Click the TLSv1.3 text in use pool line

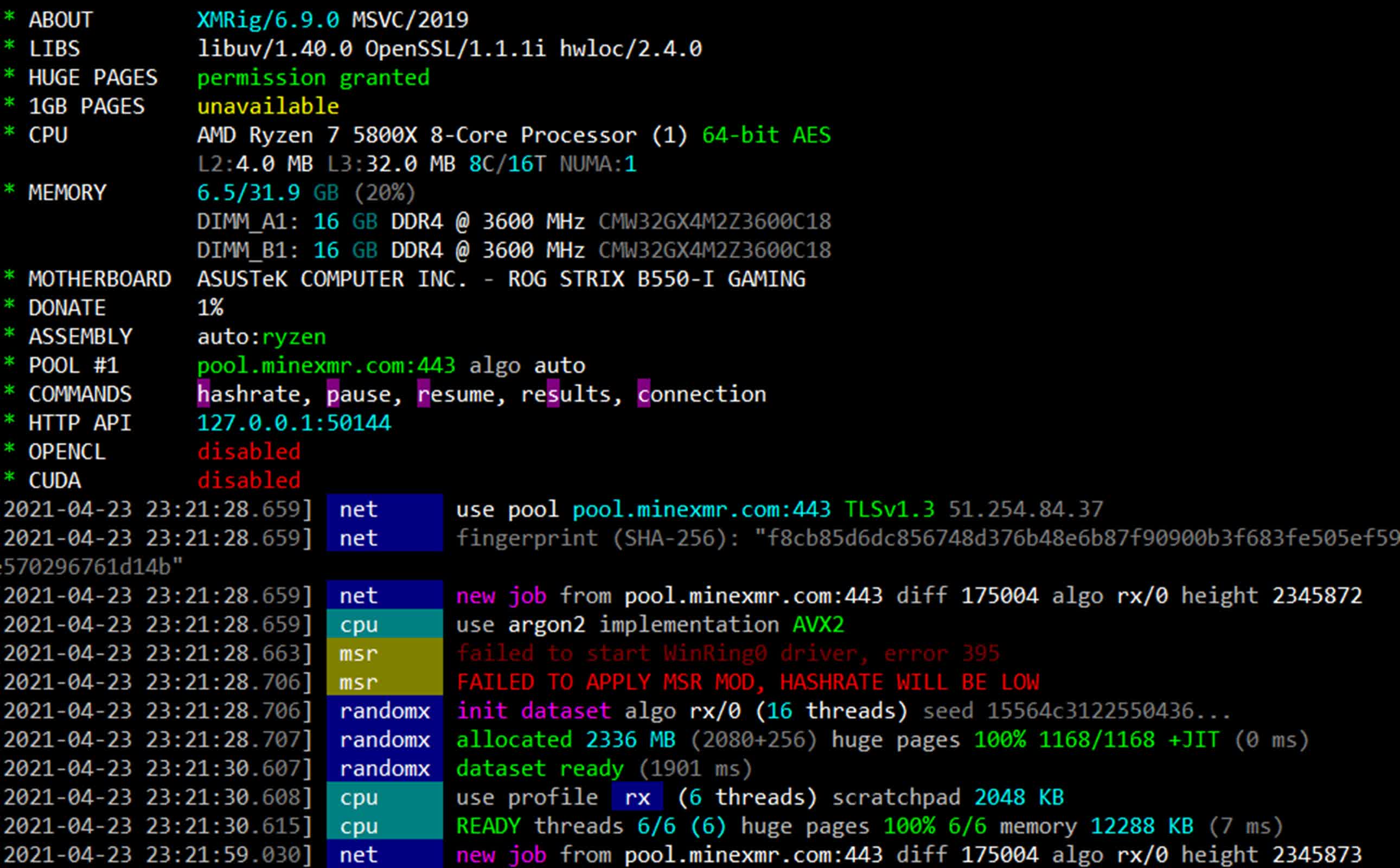tap(889, 509)
